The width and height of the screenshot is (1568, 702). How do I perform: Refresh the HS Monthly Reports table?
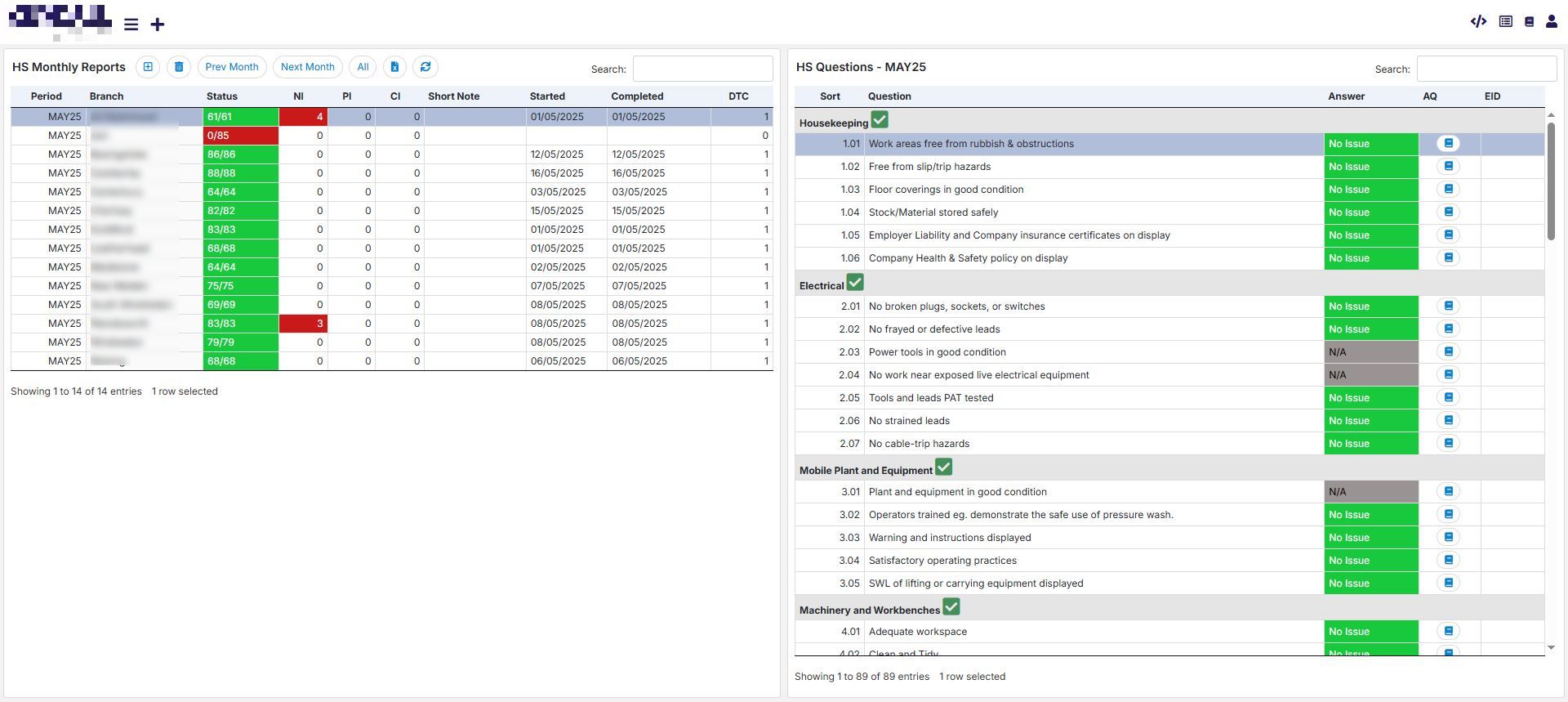pos(425,67)
